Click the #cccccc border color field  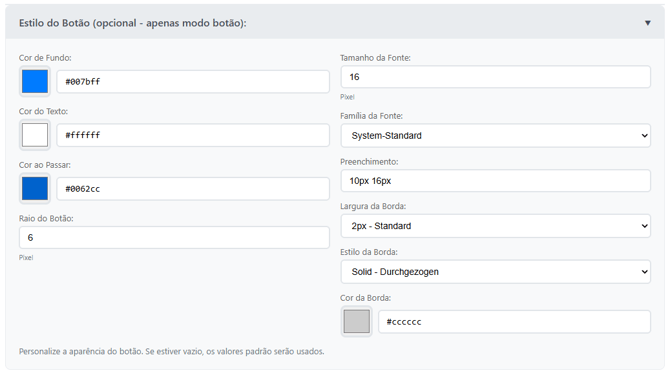coord(514,322)
